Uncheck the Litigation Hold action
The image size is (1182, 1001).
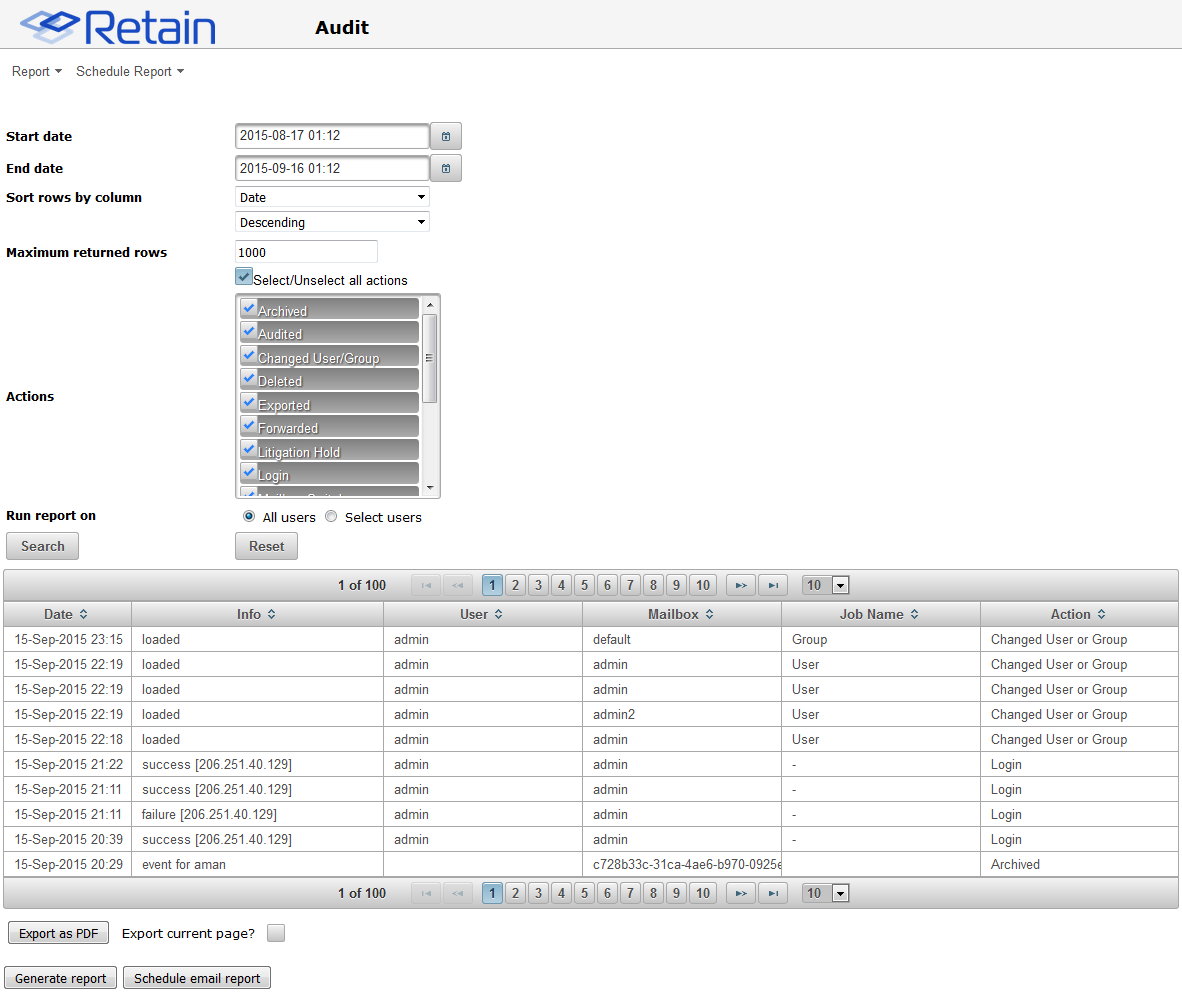[x=249, y=450]
